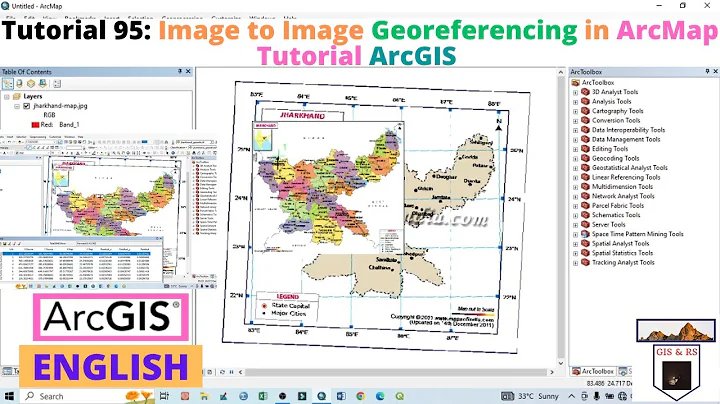The image size is (720, 404).
Task: Select Schematics Tools in ArcToolbox
Action: [x=616, y=215]
